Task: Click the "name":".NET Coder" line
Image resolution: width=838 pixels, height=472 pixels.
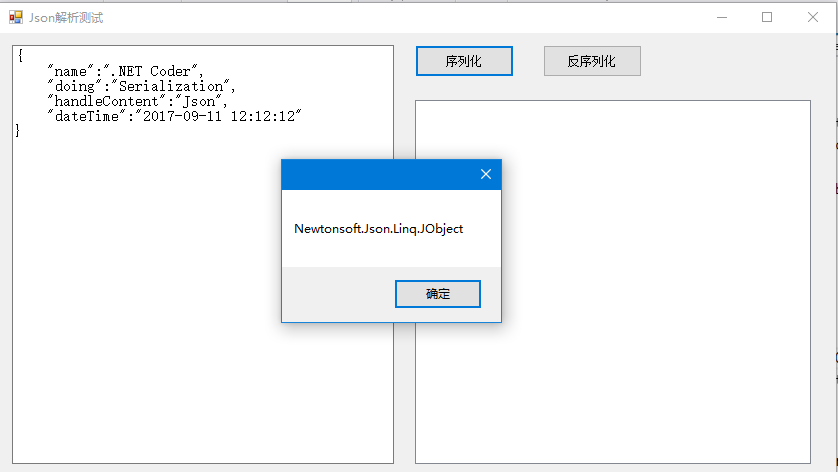Action: pyautogui.click(x=126, y=71)
